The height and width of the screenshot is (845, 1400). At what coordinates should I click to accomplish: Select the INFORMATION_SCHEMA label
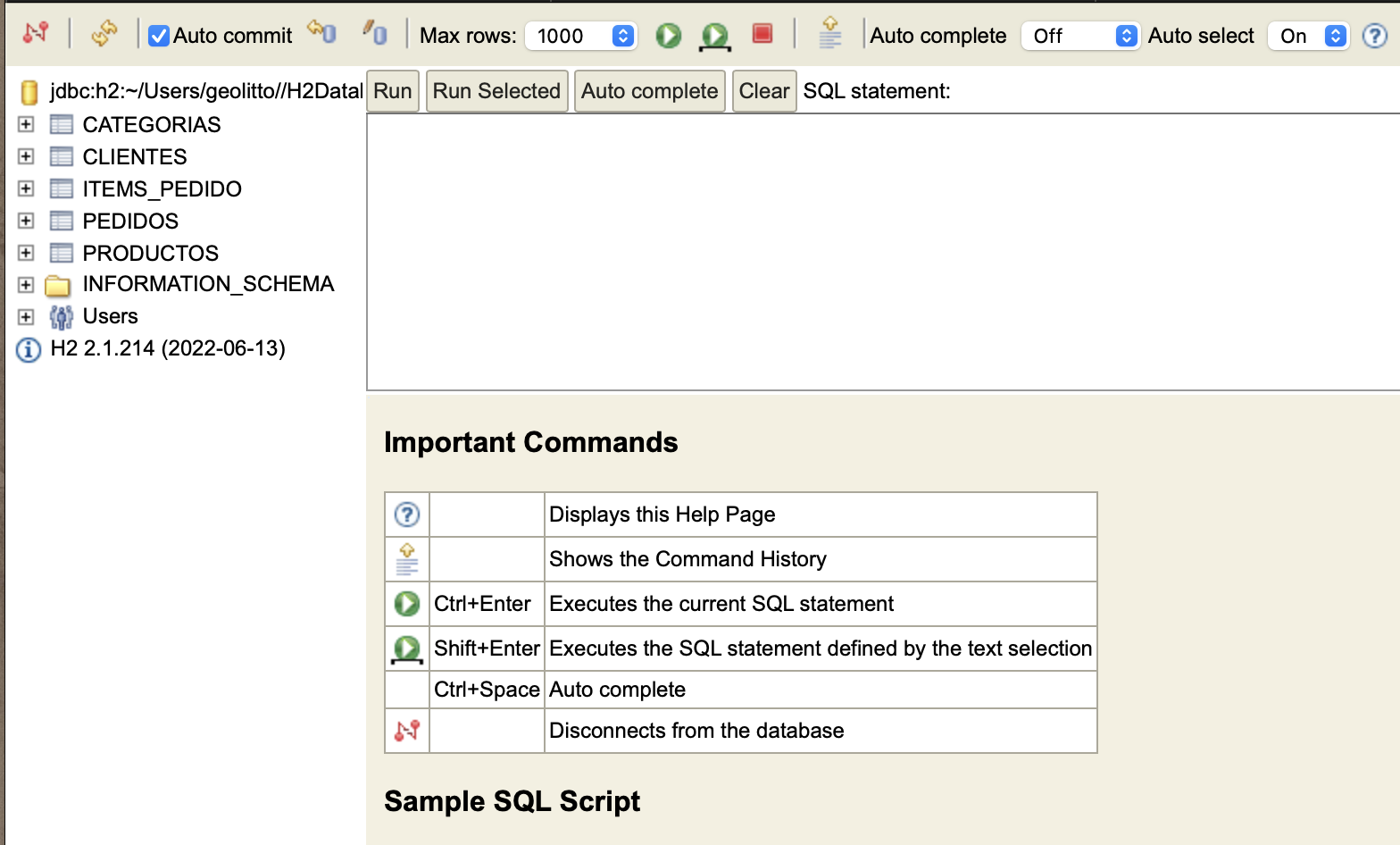click(208, 284)
